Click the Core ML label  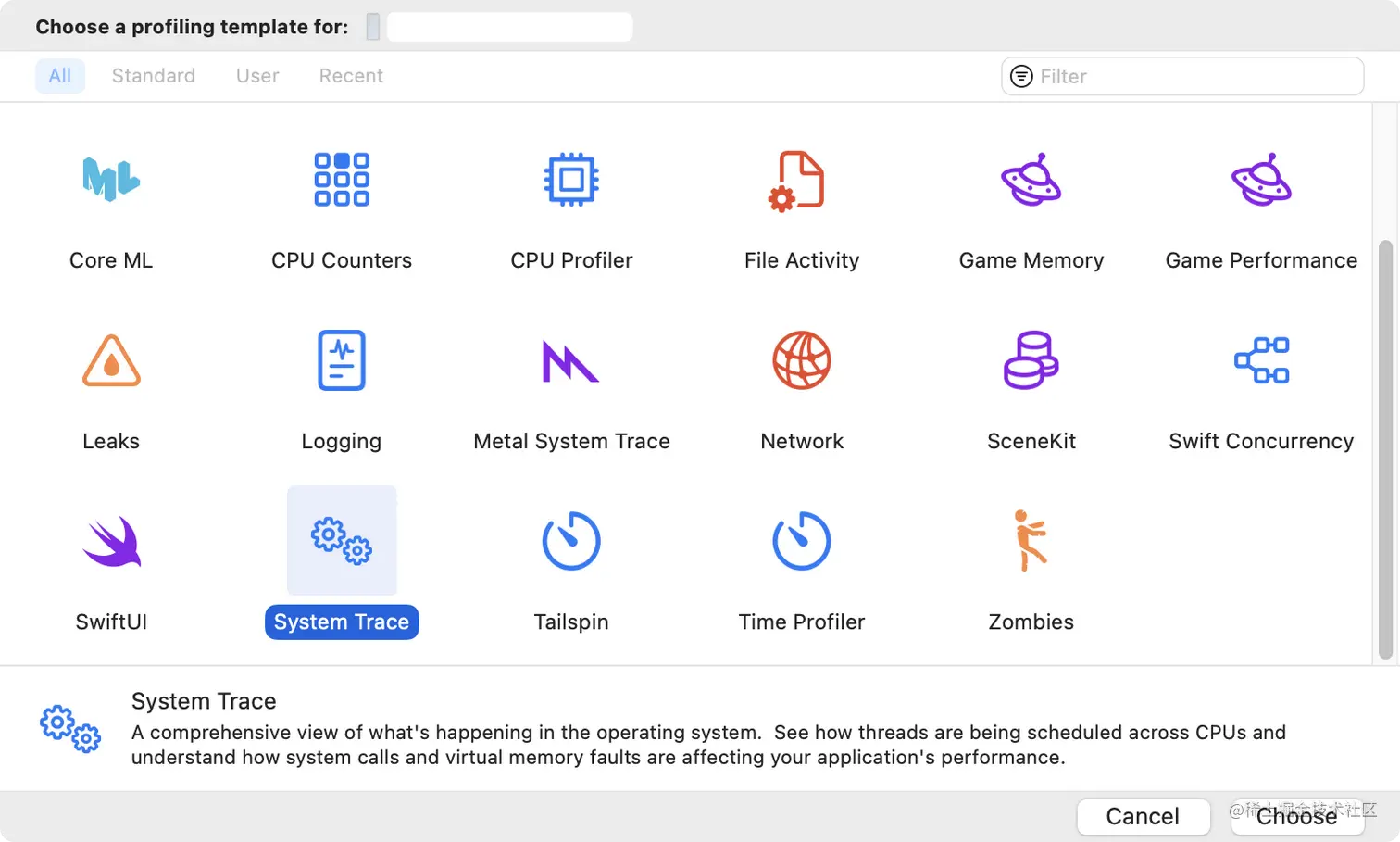111,260
